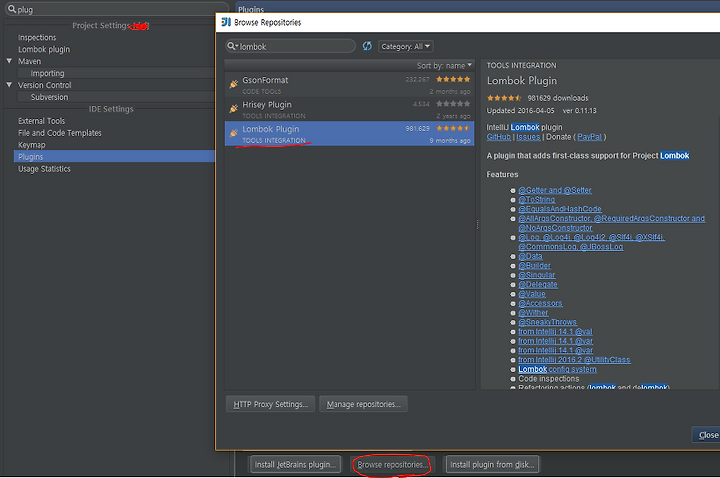This screenshot has width=720, height=478.
Task: Click the Lombok Plugin details star rating
Action: 504,98
